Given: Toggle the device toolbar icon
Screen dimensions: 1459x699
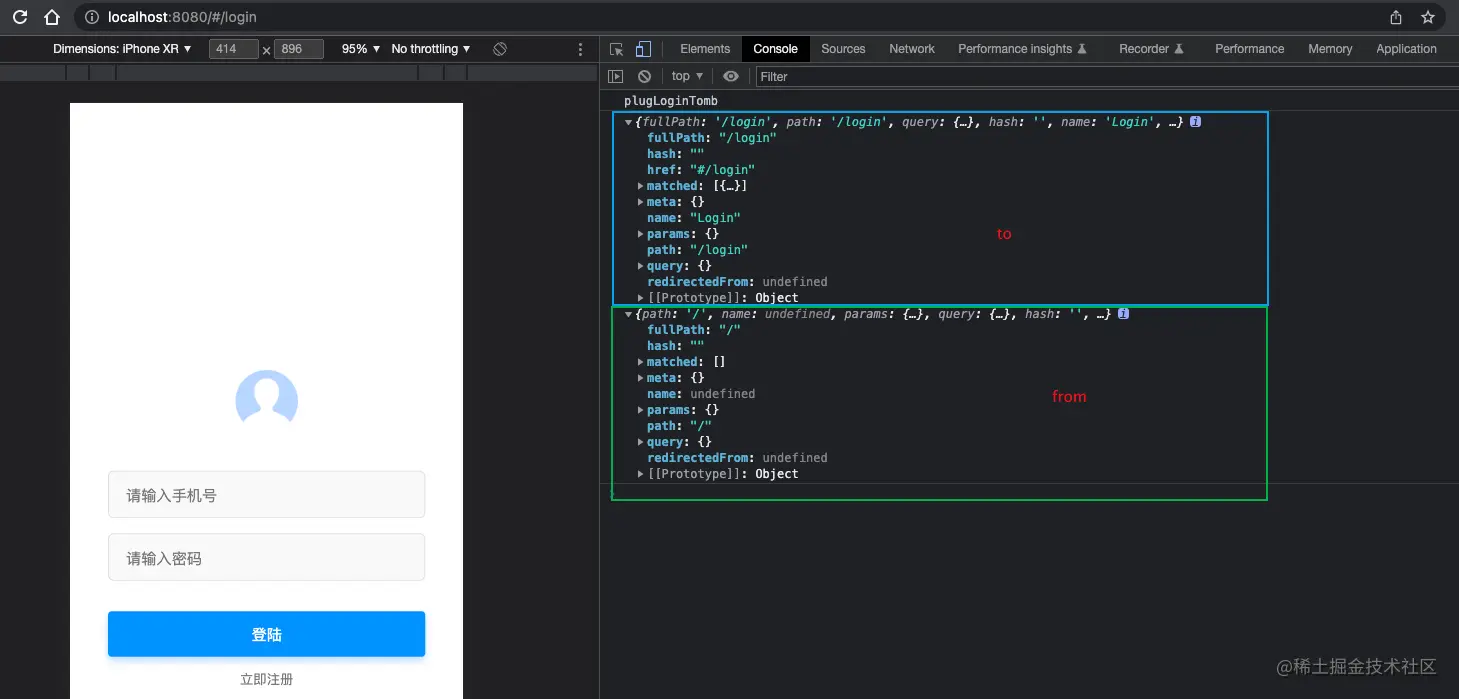Looking at the screenshot, I should pyautogui.click(x=643, y=49).
